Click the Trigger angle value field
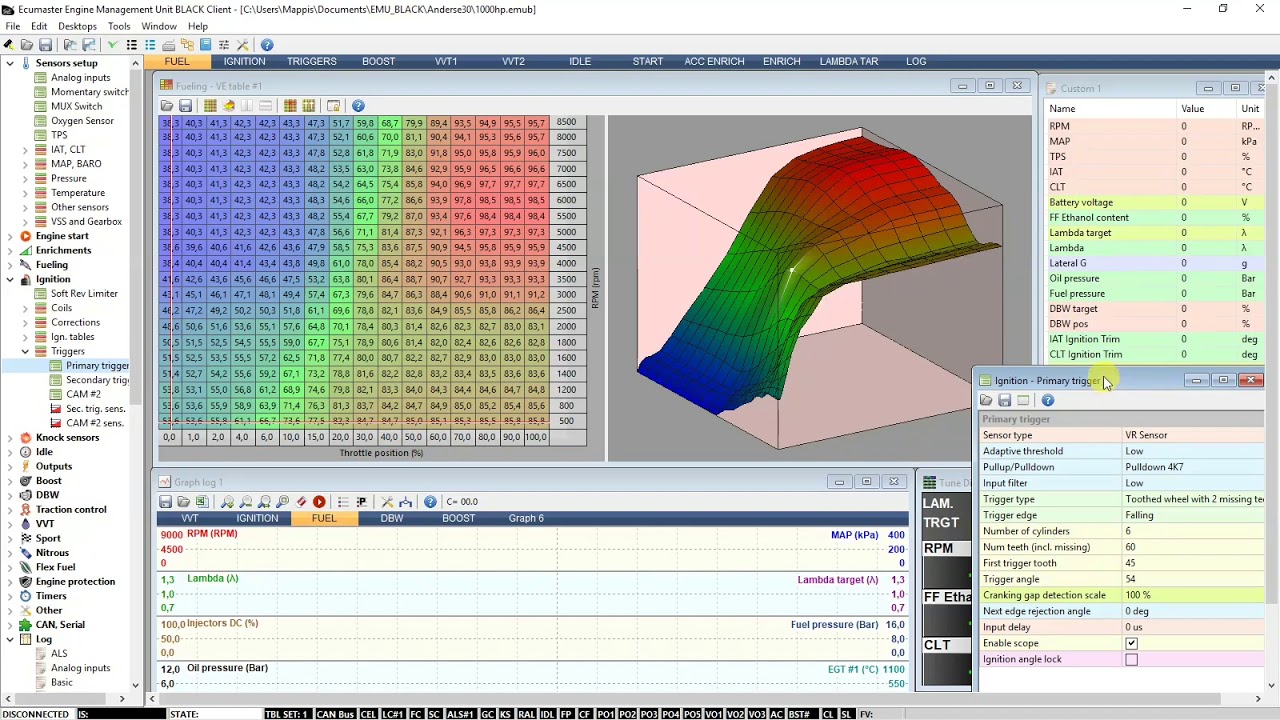This screenshot has width=1280, height=720. coord(1190,579)
